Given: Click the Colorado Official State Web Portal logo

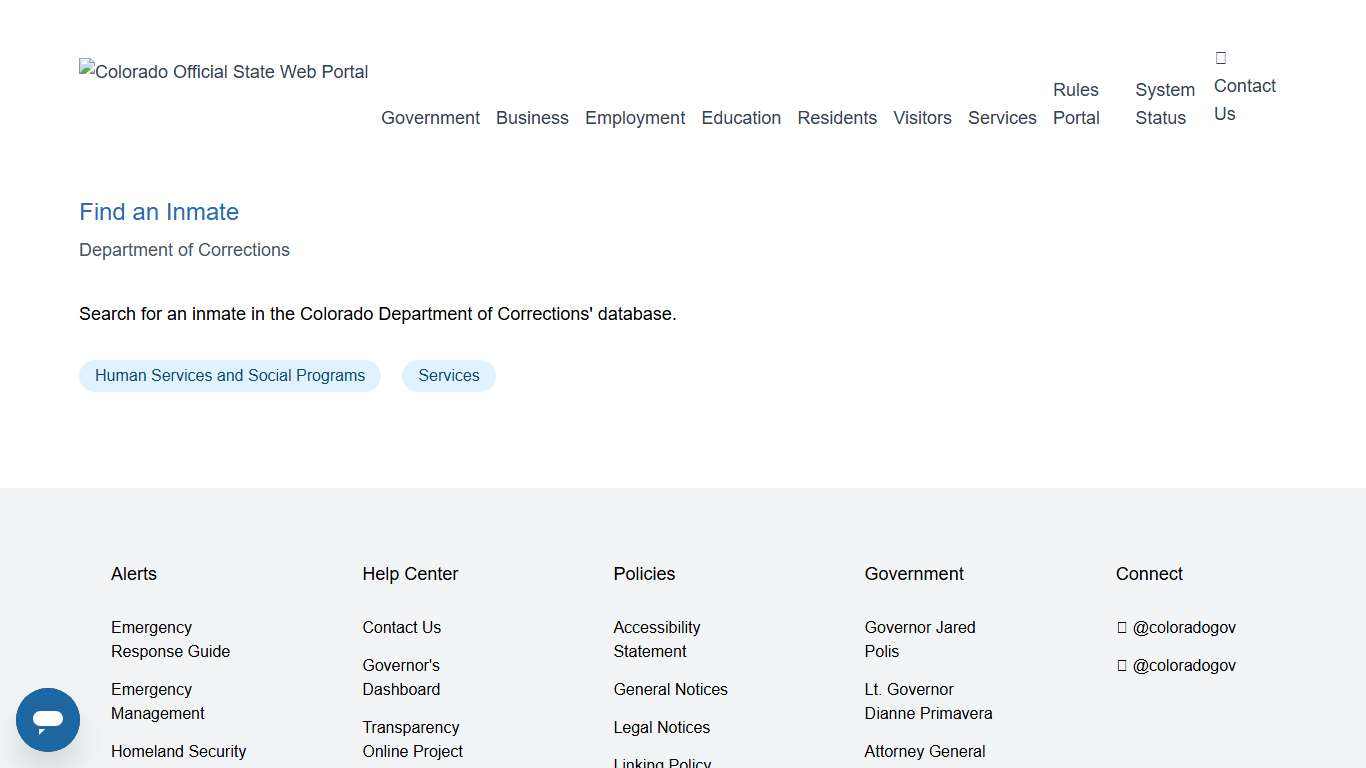Looking at the screenshot, I should click(x=223, y=71).
